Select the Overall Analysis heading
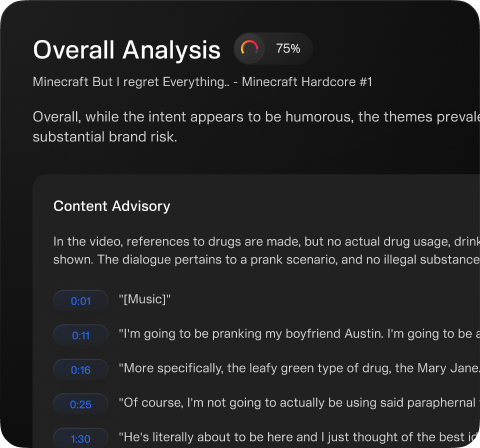 click(127, 50)
